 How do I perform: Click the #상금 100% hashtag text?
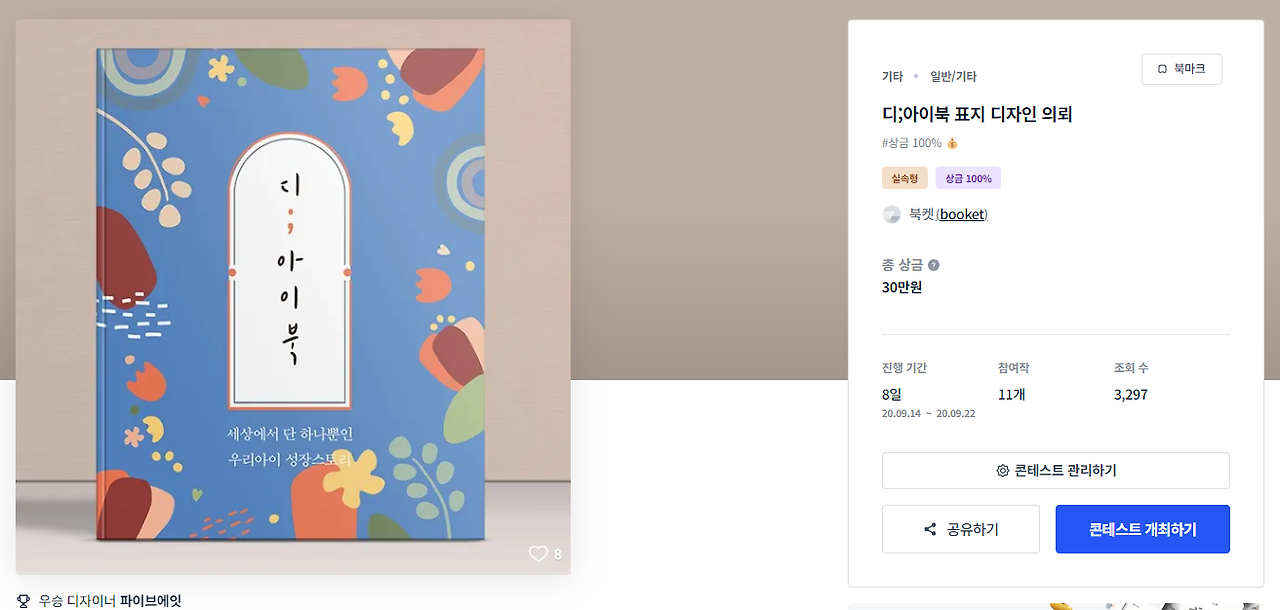coord(911,143)
